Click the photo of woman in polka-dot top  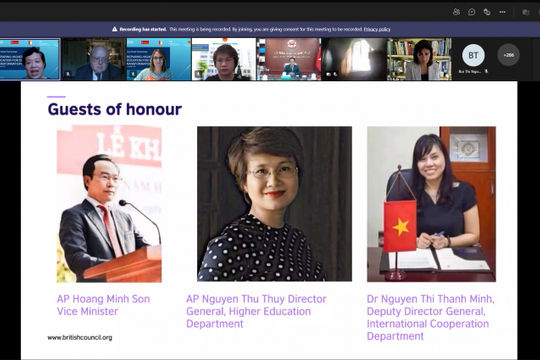click(274, 204)
